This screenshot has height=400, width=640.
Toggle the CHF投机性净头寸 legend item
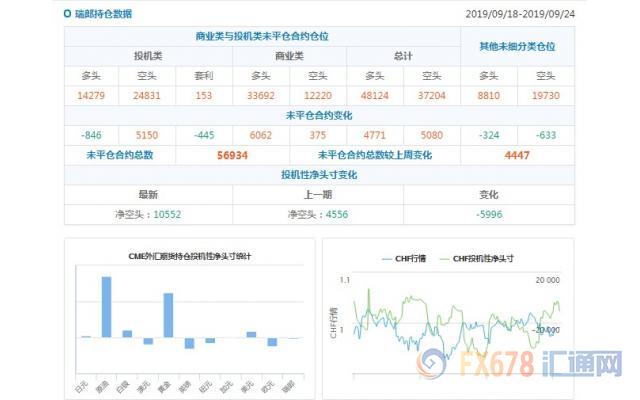coord(477,259)
